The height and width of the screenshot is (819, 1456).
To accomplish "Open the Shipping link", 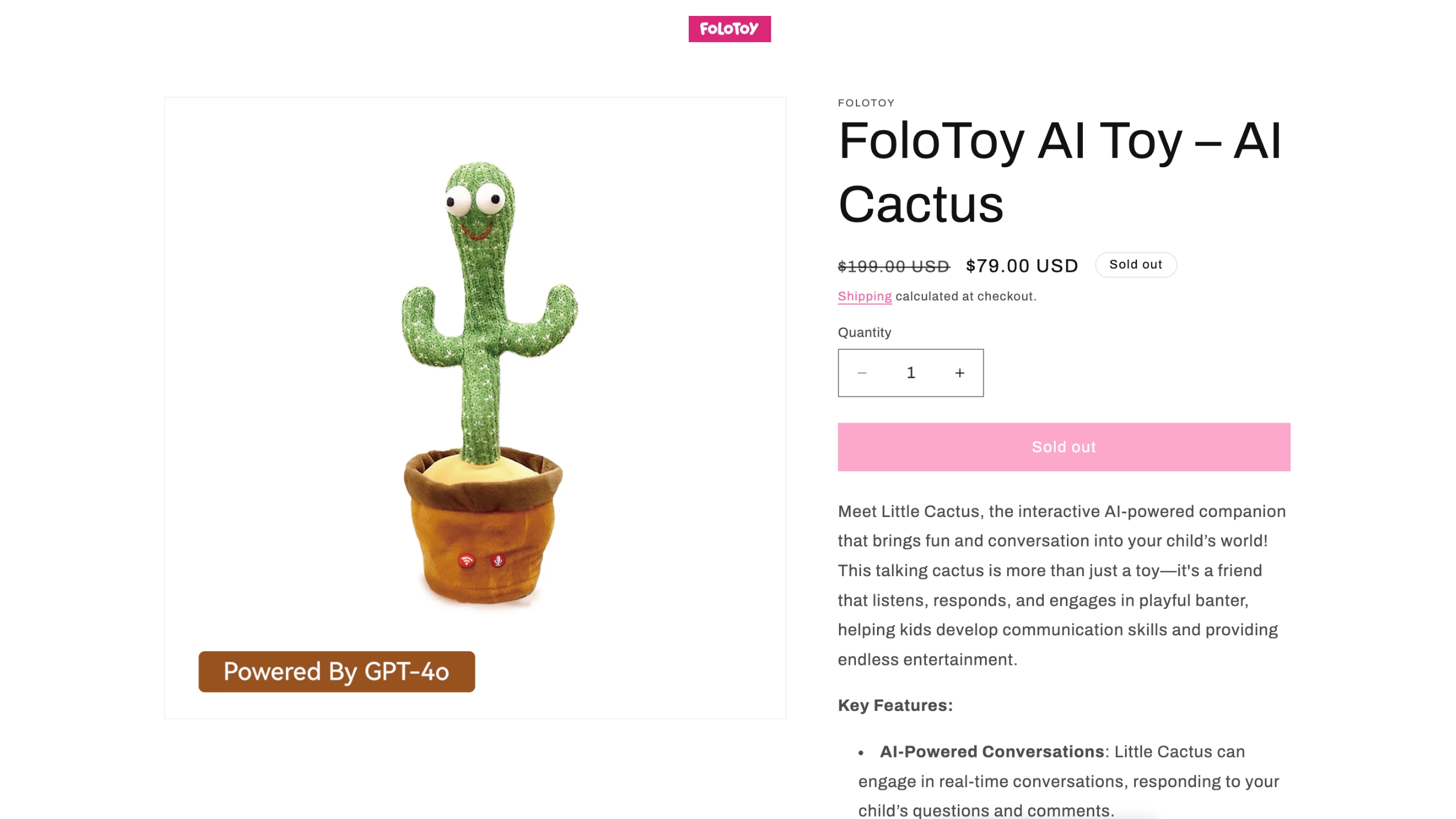I will [864, 296].
